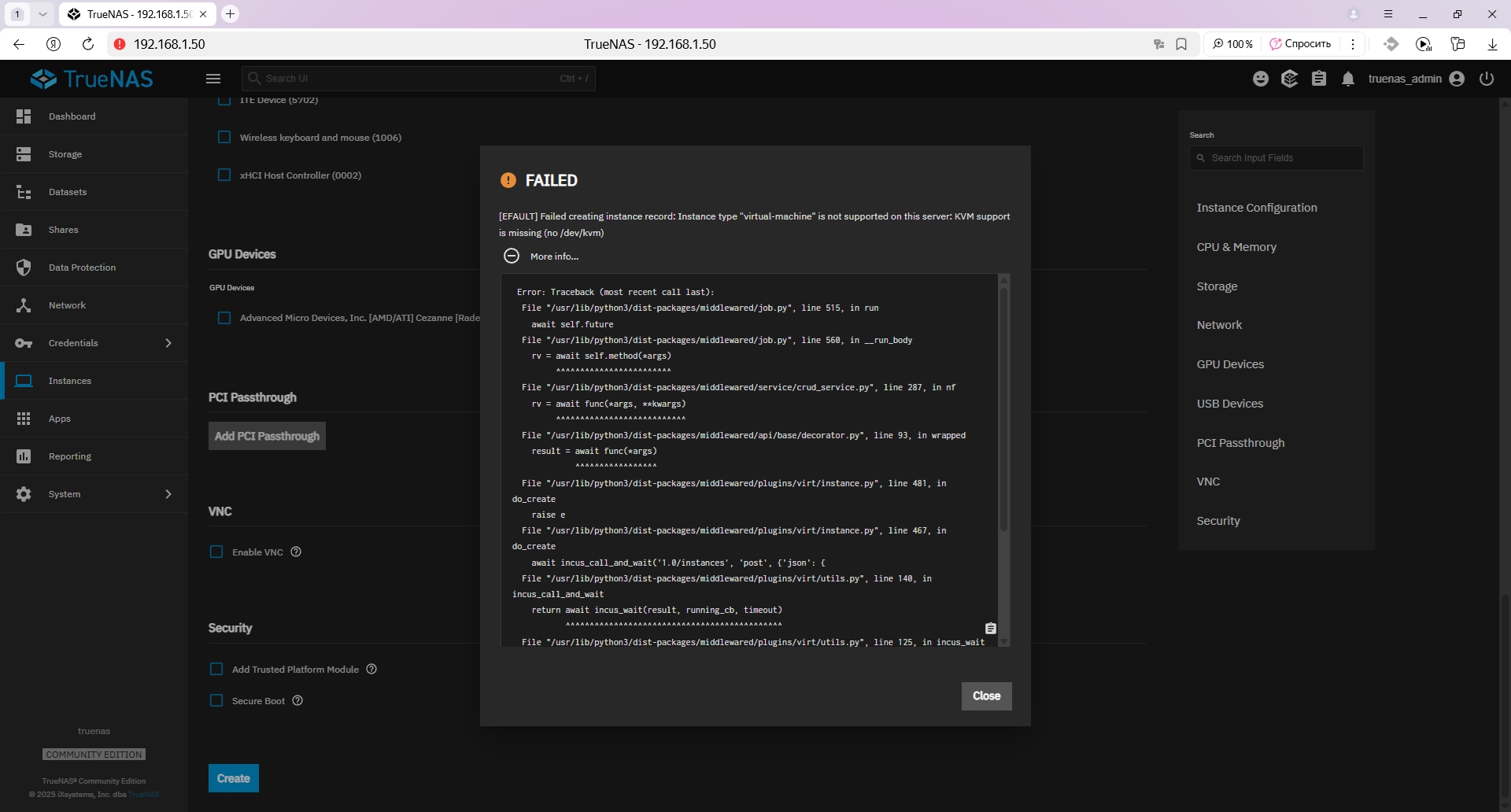Click the Search UI field
This screenshot has width=1511, height=812.
[x=418, y=79]
